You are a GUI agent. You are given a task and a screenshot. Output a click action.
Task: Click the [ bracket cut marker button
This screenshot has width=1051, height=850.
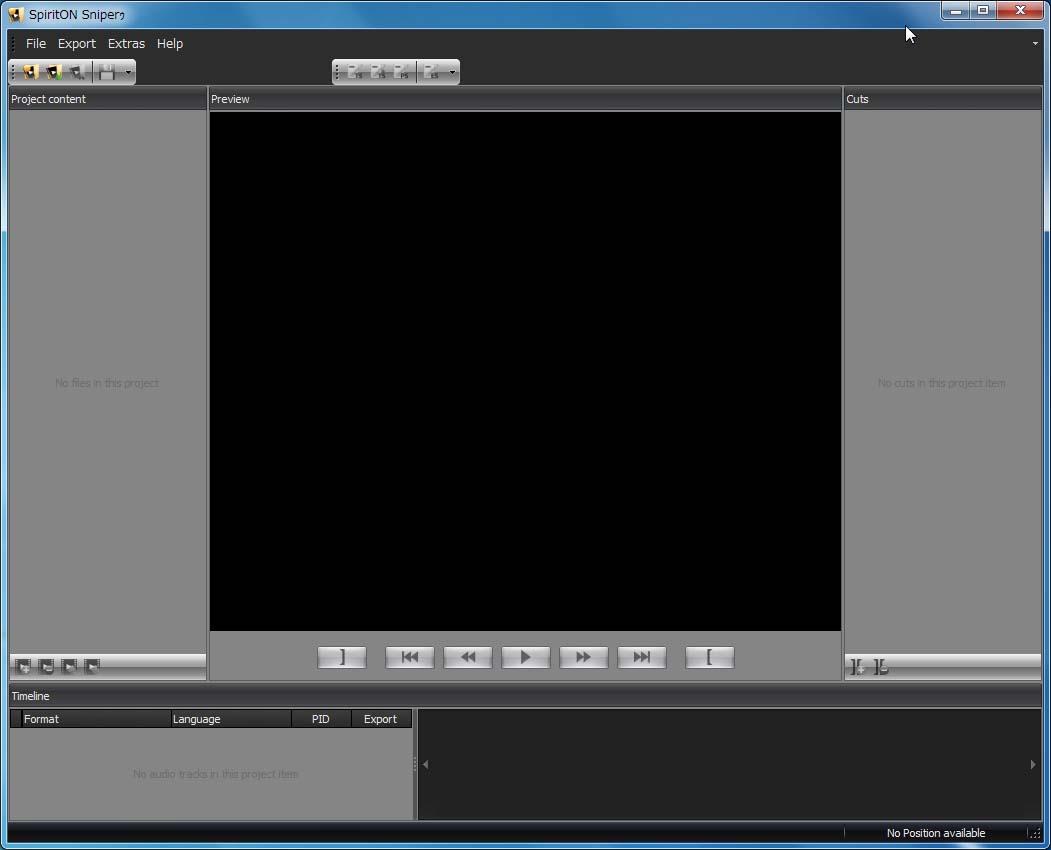click(x=710, y=658)
